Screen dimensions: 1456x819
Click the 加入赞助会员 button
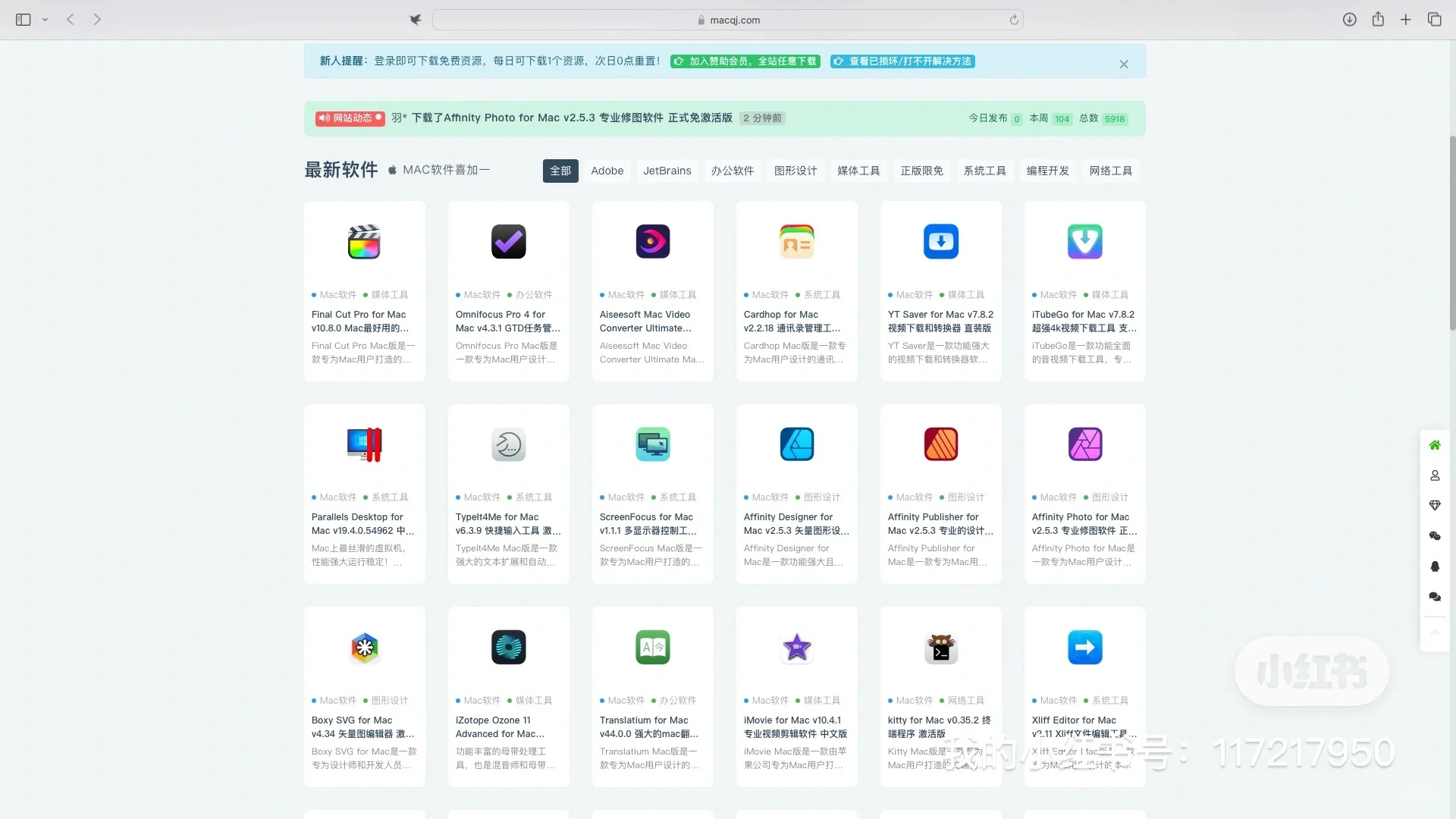tap(745, 61)
